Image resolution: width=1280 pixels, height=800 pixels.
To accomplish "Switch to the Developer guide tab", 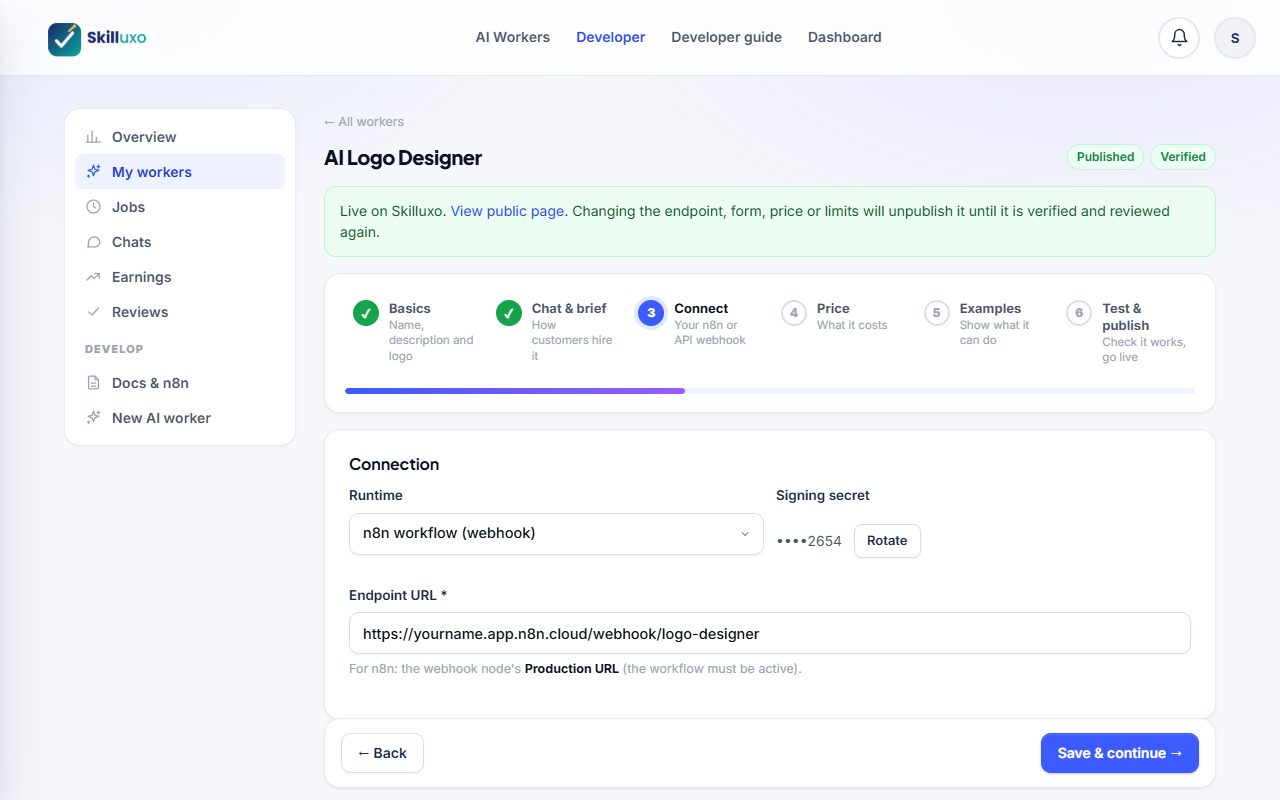I will click(726, 37).
